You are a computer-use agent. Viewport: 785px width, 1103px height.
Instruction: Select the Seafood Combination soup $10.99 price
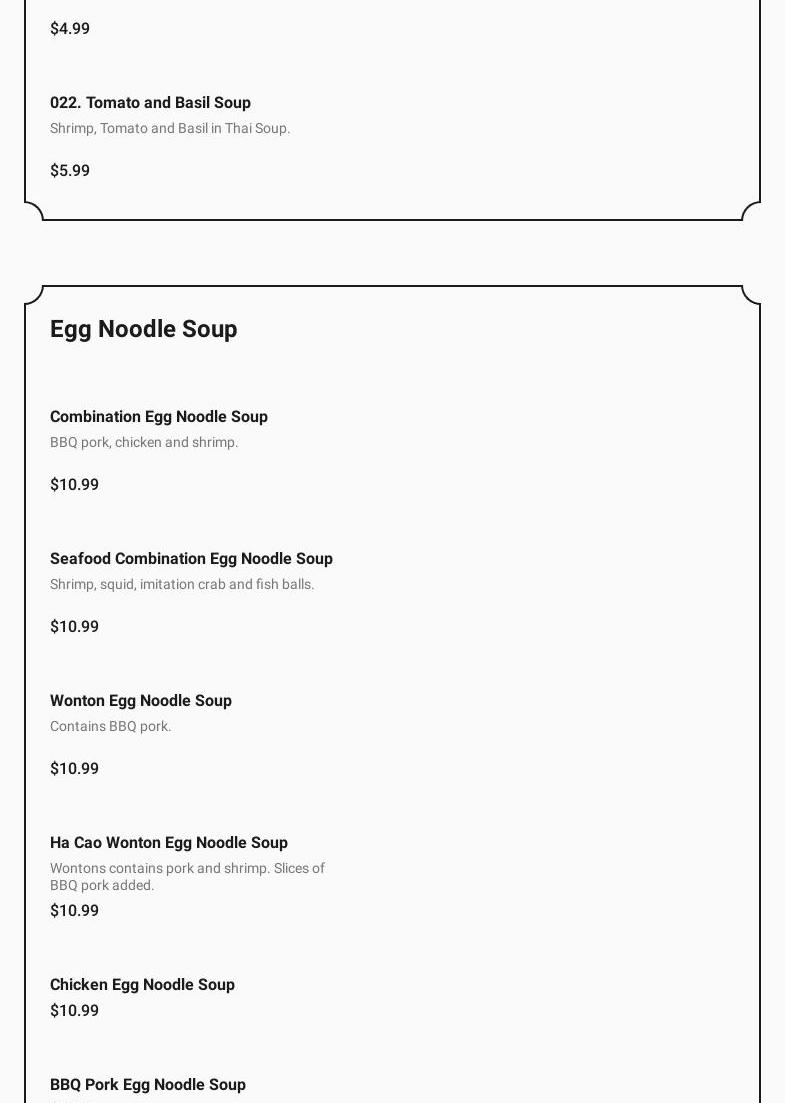tap(74, 626)
